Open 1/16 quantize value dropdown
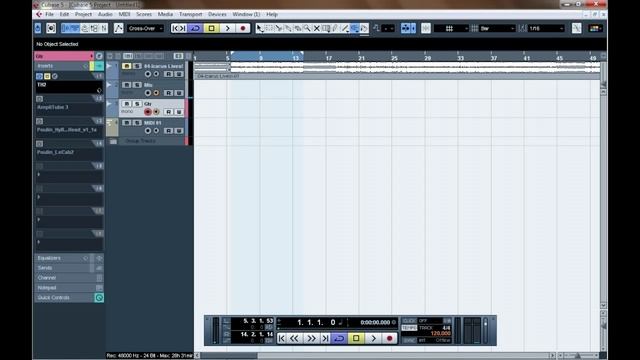640x360 pixels. tap(546, 28)
